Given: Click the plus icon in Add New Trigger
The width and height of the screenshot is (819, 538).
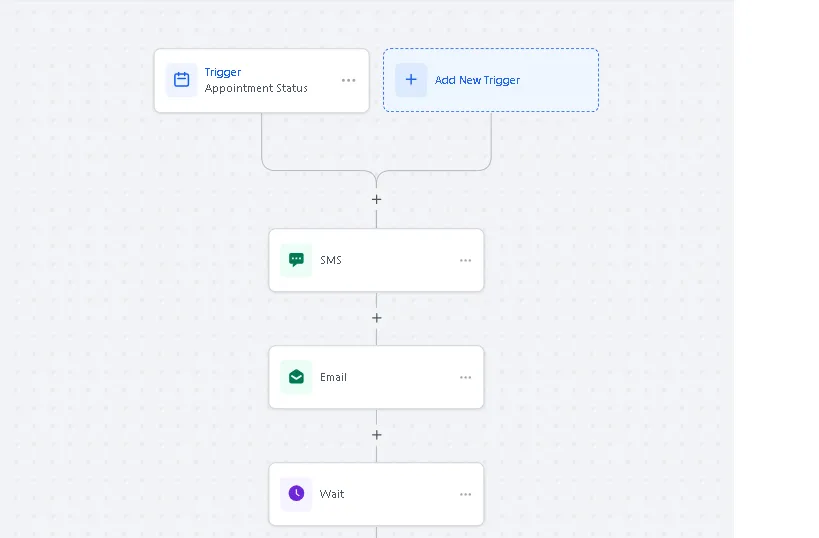Looking at the screenshot, I should 411,80.
